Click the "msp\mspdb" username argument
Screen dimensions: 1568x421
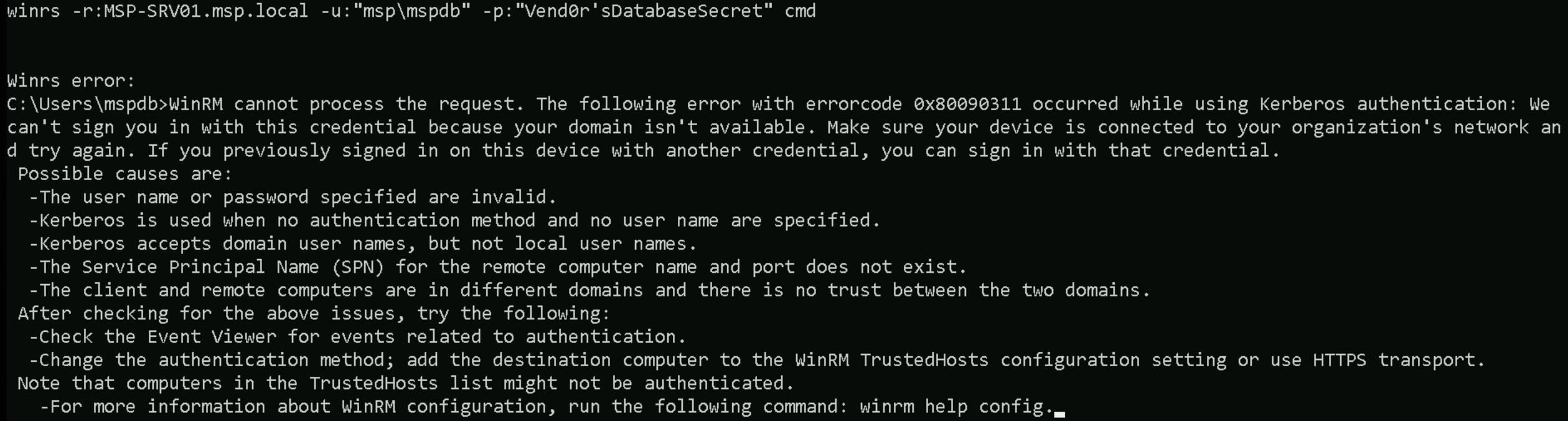[411, 11]
